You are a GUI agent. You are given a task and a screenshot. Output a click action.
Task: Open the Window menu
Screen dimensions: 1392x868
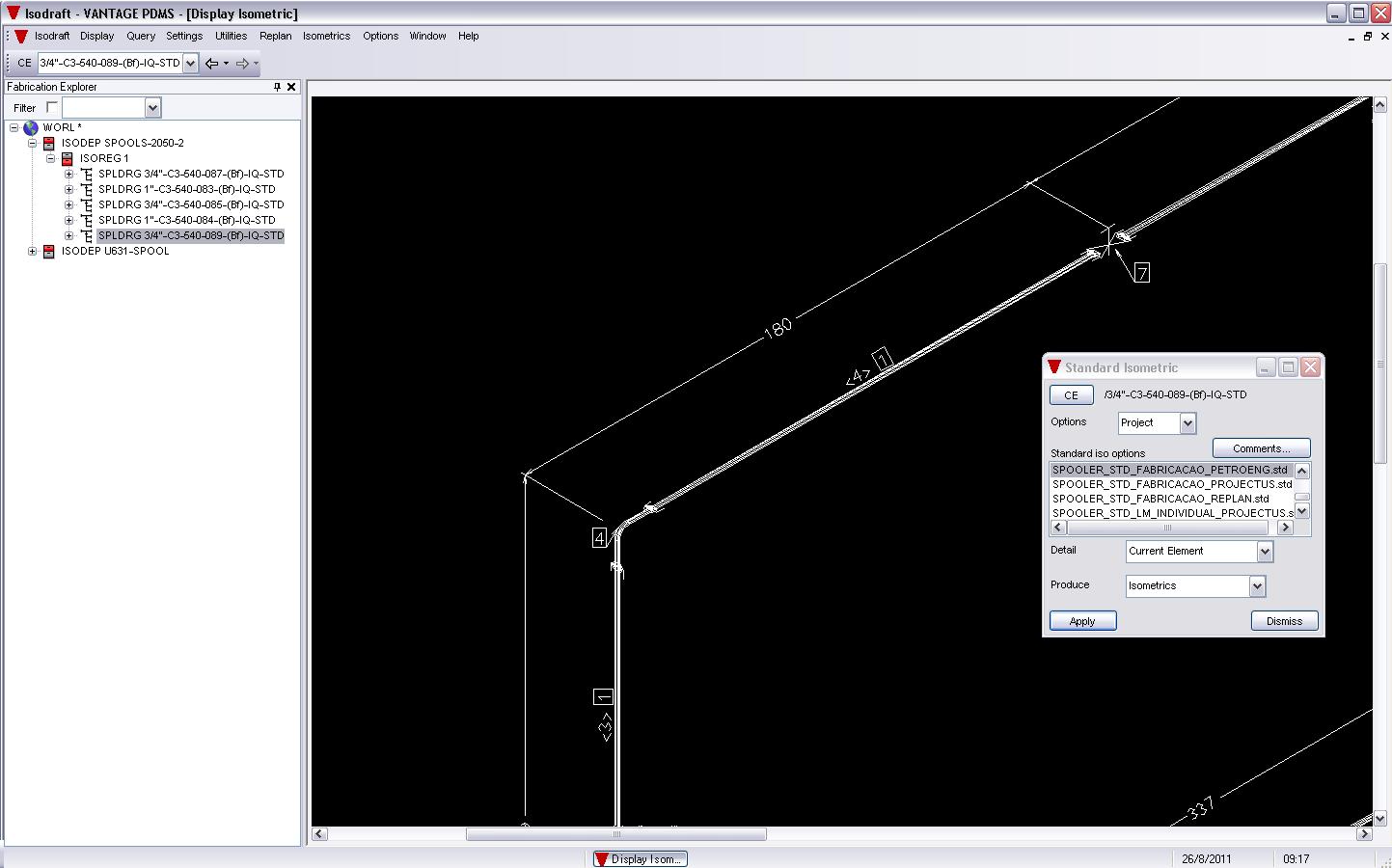(427, 36)
